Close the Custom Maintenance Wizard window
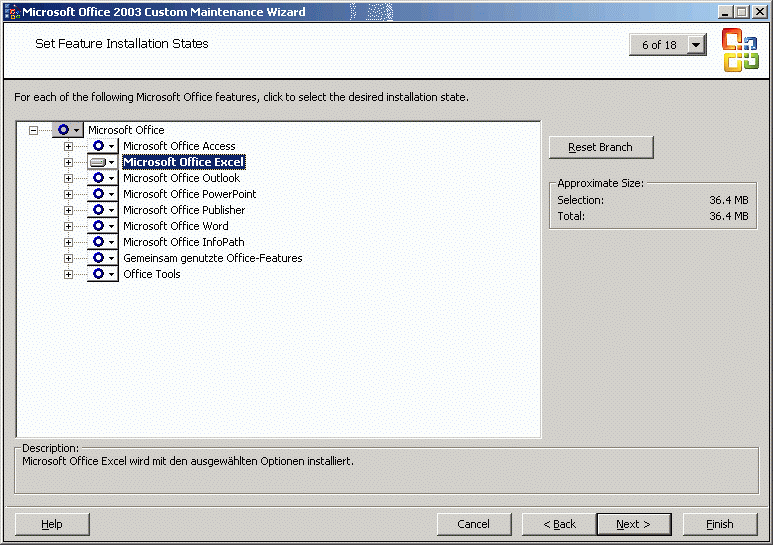 (760, 12)
